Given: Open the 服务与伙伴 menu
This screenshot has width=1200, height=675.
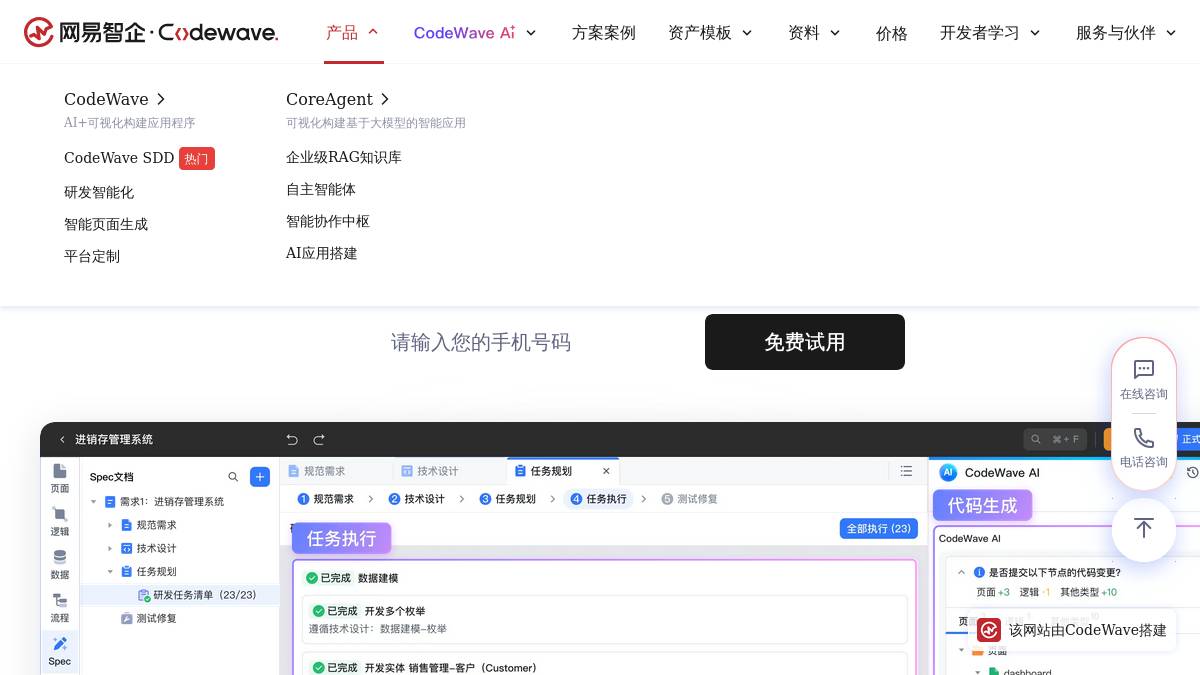Looking at the screenshot, I should 1115,33.
